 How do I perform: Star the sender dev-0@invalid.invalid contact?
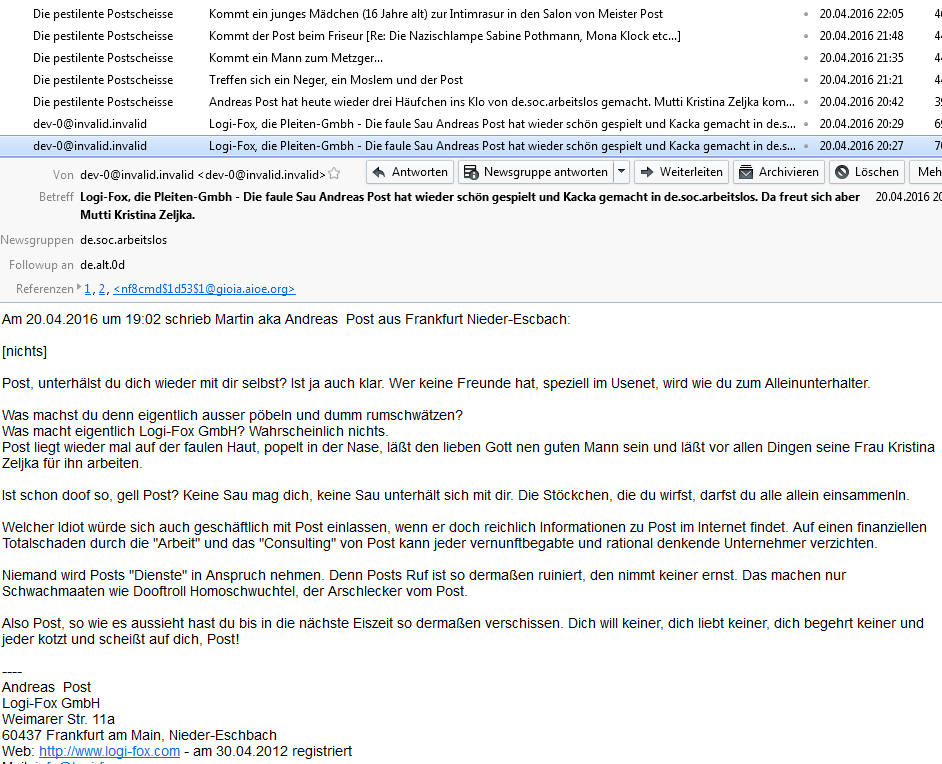click(334, 174)
